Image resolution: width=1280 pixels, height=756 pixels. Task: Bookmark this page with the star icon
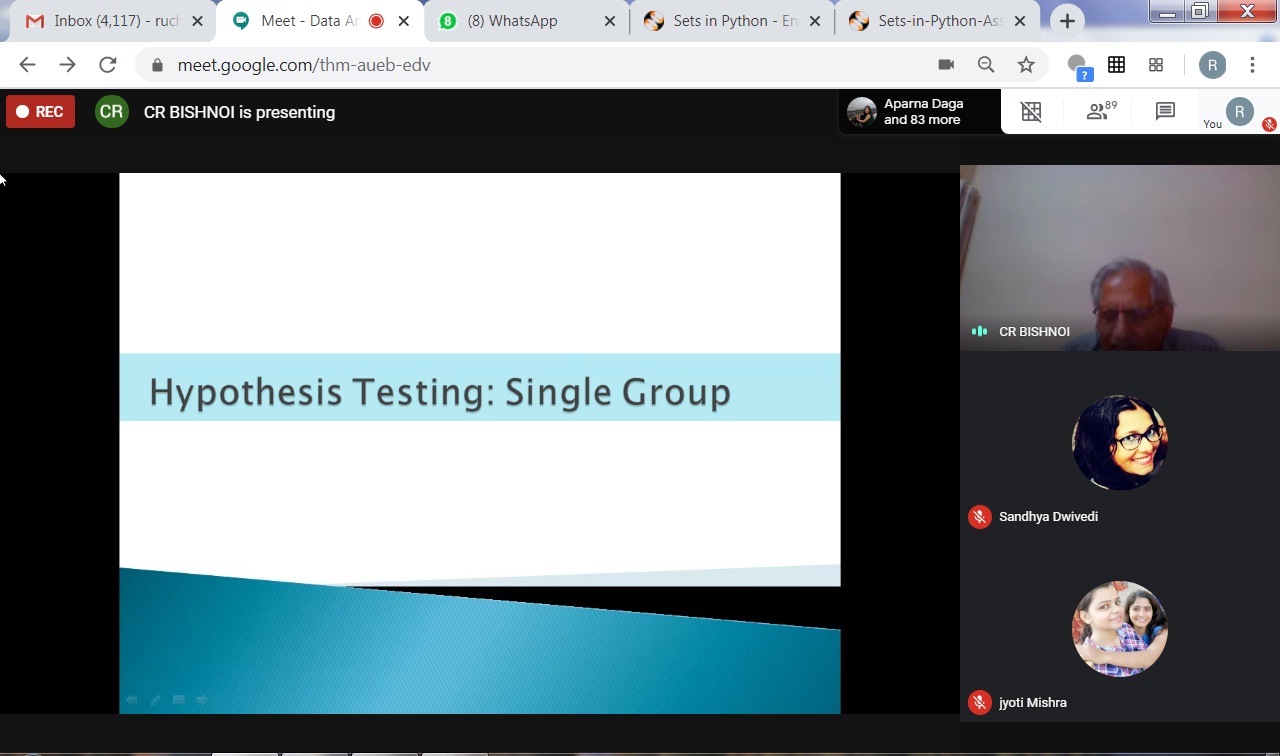1026,65
